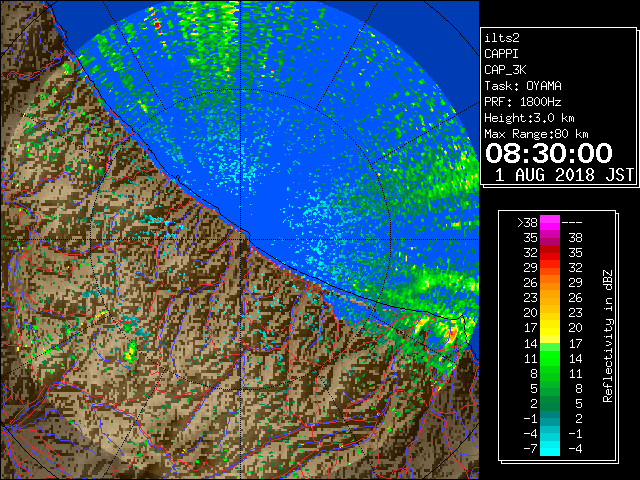This screenshot has height=480, width=640.
Task: Click the '-7' legend value
Action: click(x=530, y=449)
